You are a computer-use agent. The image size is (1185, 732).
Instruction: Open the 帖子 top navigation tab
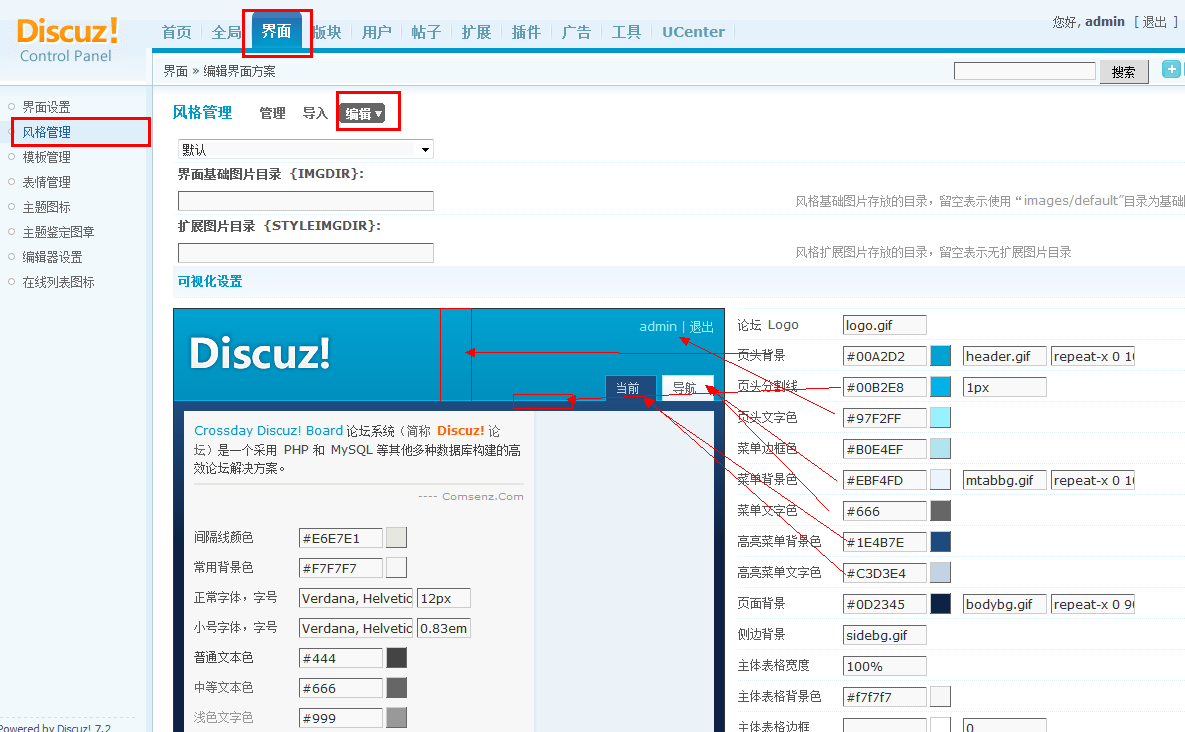(426, 32)
